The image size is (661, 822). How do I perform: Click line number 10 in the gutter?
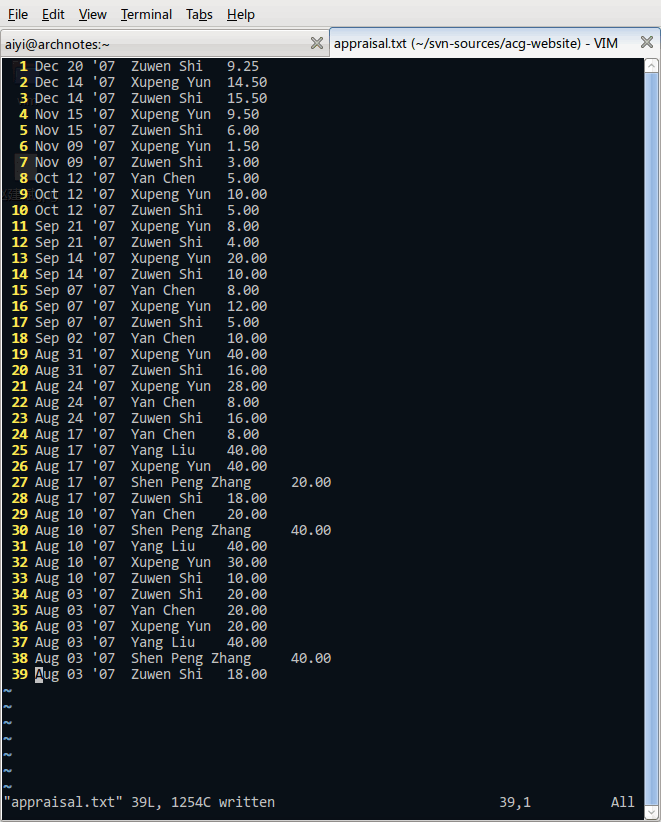(x=19, y=210)
